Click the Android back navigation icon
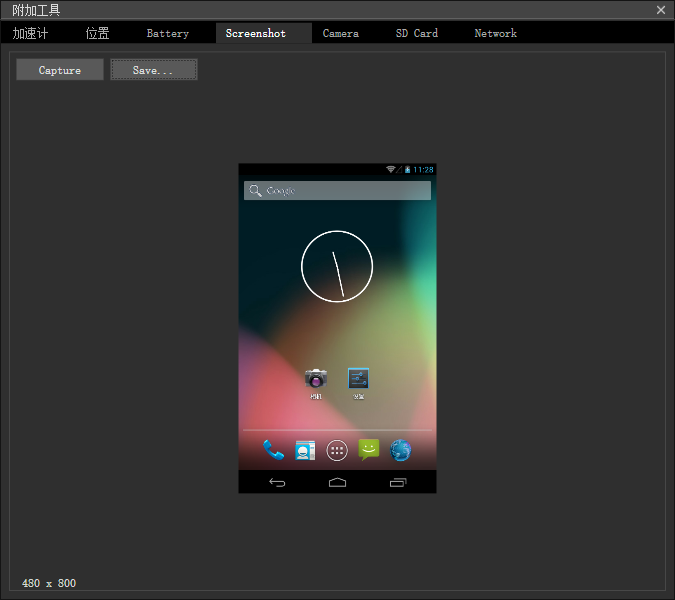 277,483
